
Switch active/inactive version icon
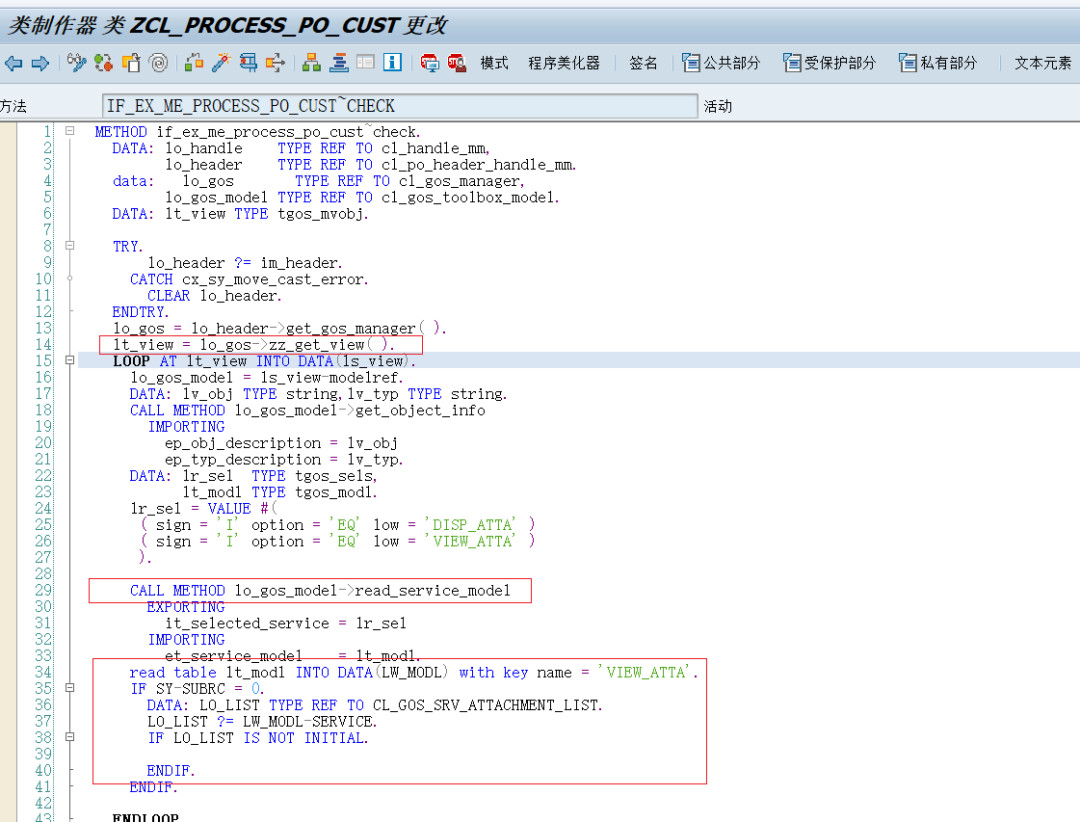pos(103,63)
